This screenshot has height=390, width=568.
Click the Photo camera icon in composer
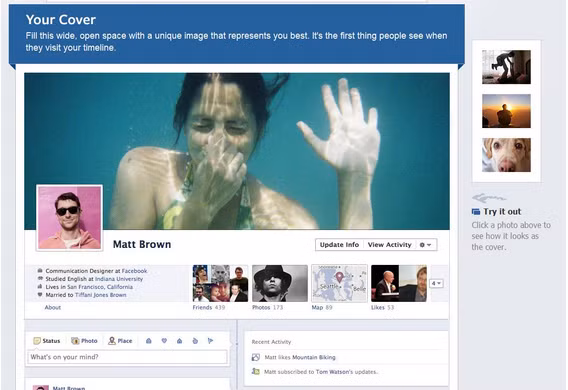pyautogui.click(x=75, y=341)
